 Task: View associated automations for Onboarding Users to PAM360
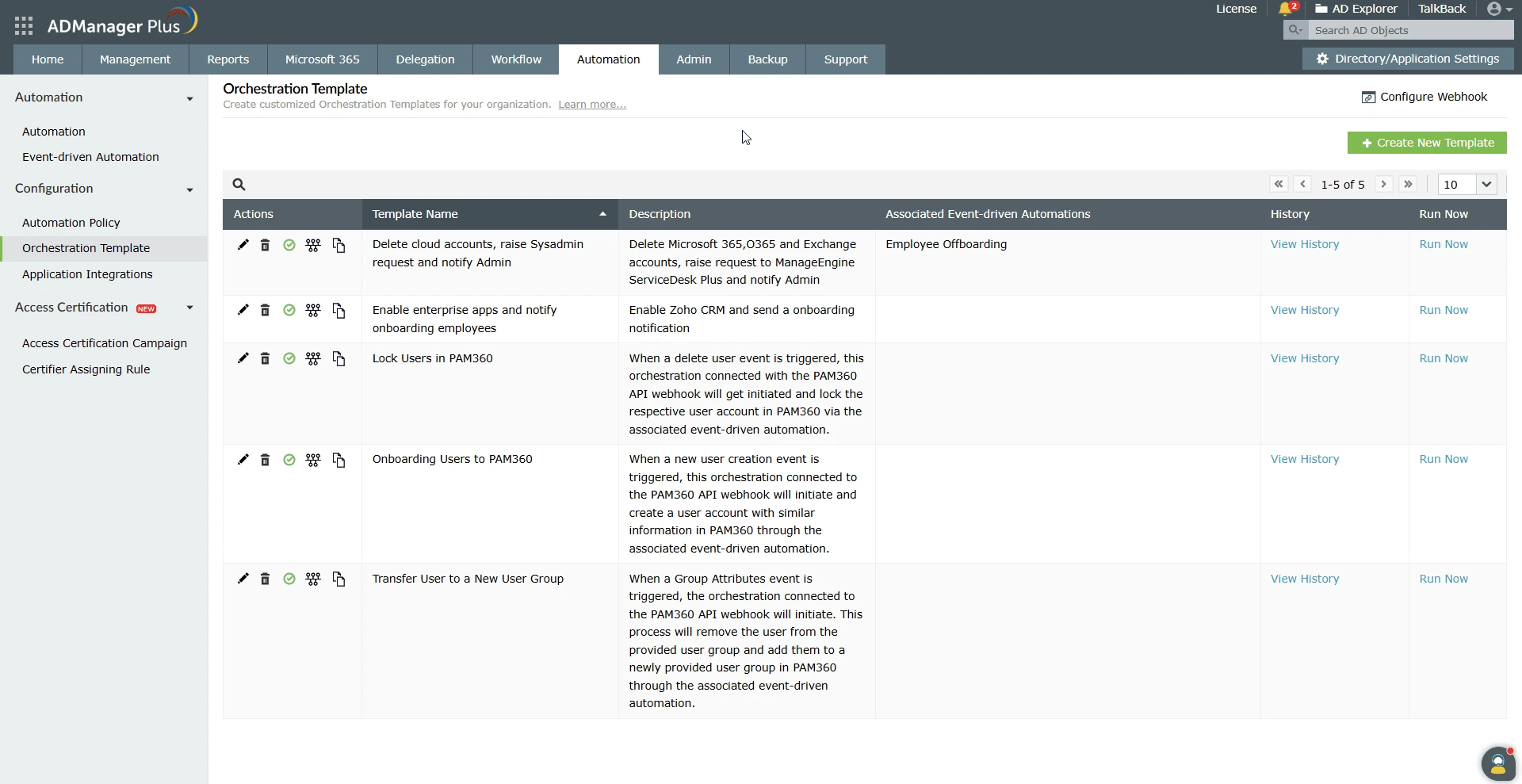313,460
